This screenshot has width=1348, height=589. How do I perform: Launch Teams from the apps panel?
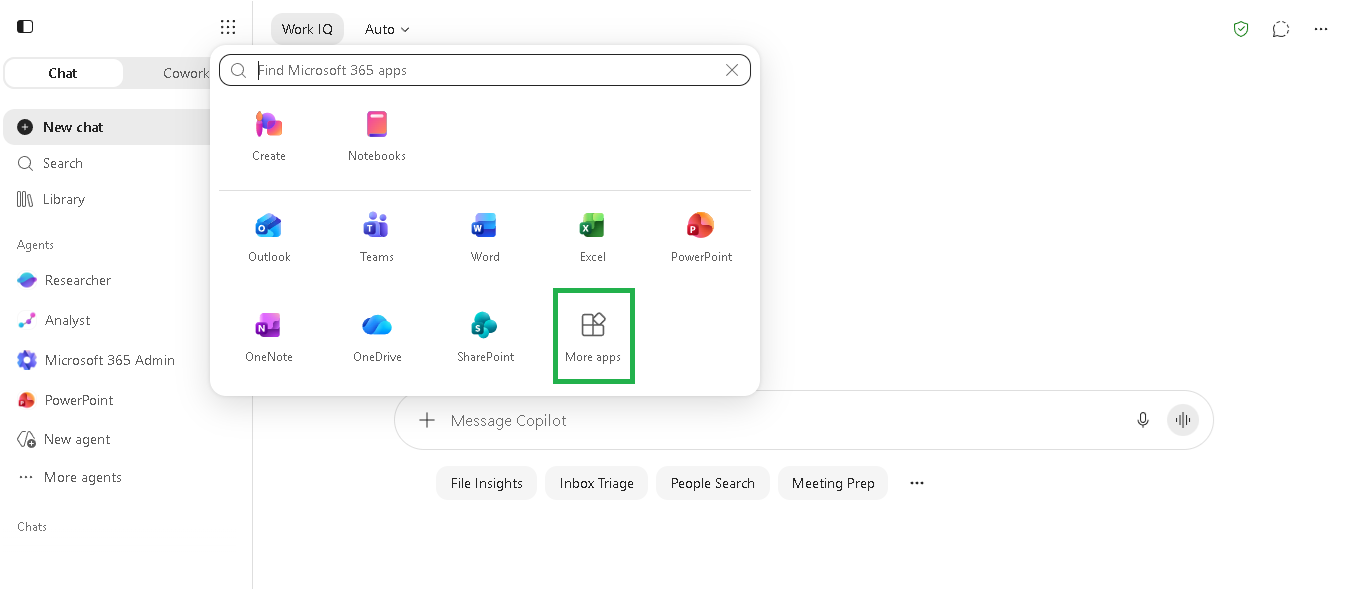click(x=377, y=237)
